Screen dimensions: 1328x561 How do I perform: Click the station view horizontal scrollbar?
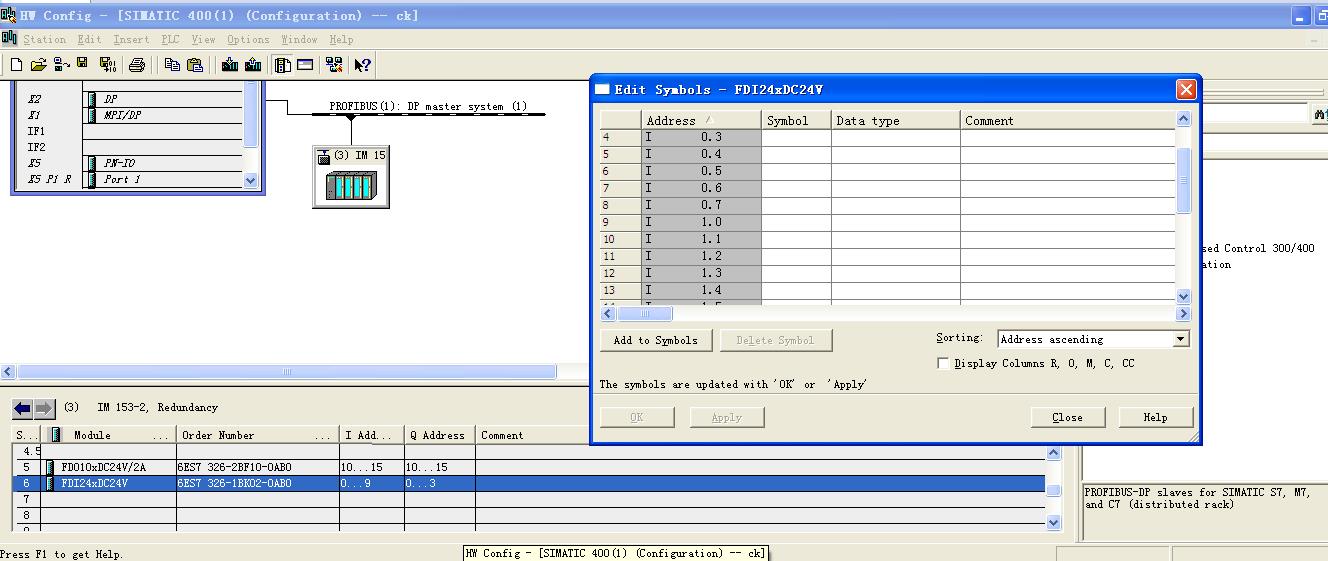(287, 372)
